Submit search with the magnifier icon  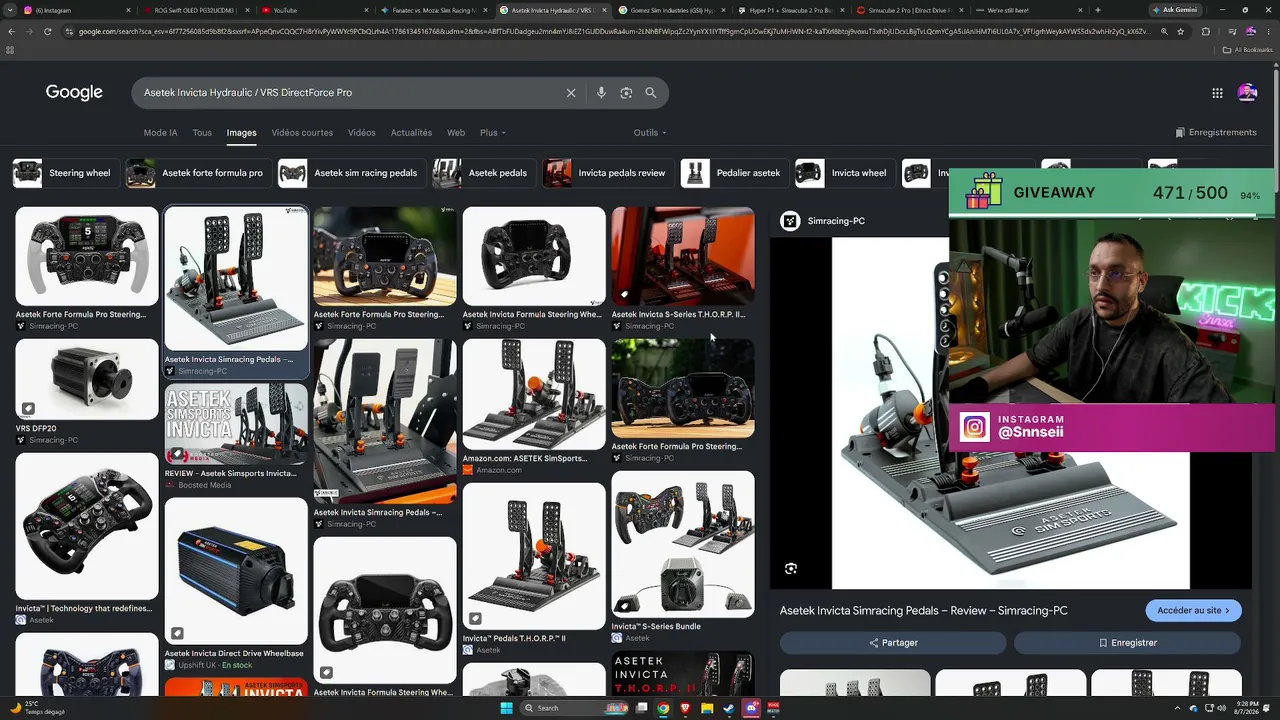(x=651, y=93)
